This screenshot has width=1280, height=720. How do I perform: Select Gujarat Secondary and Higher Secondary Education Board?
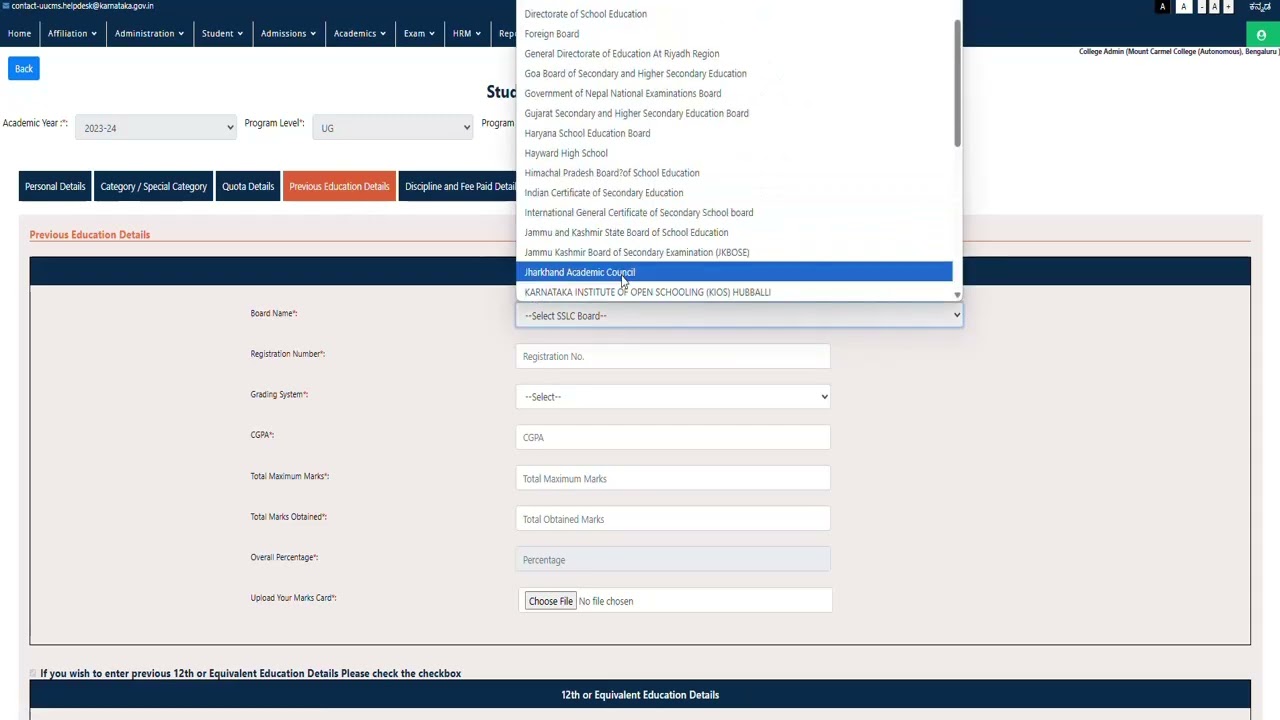[734, 114]
